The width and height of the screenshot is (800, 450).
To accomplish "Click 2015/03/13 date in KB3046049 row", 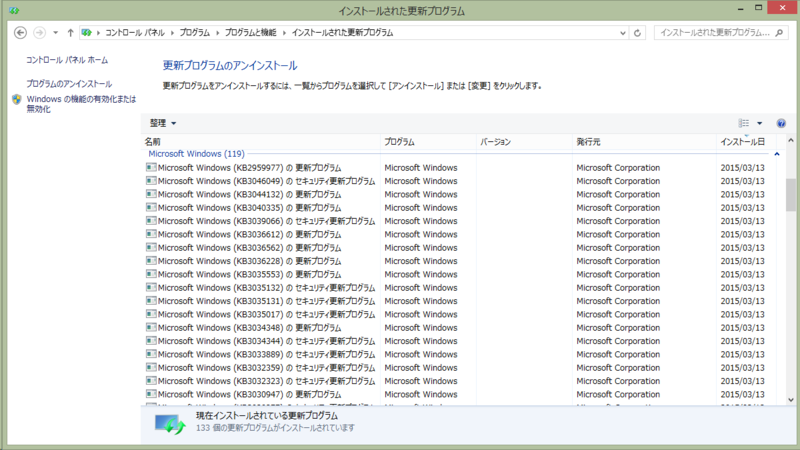I will [742, 181].
